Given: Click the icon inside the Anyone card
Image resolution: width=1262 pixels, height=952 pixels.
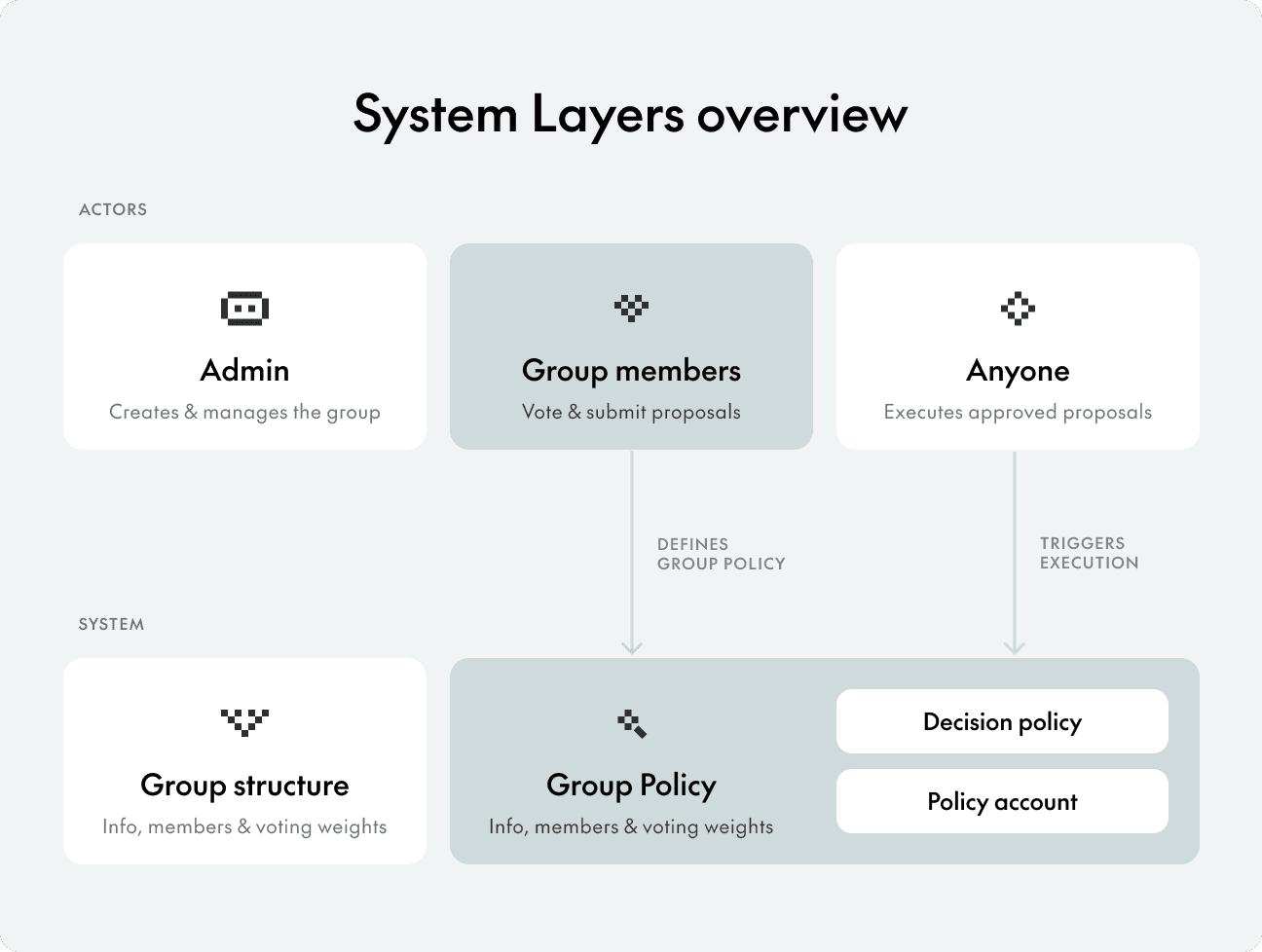Looking at the screenshot, I should [1018, 307].
